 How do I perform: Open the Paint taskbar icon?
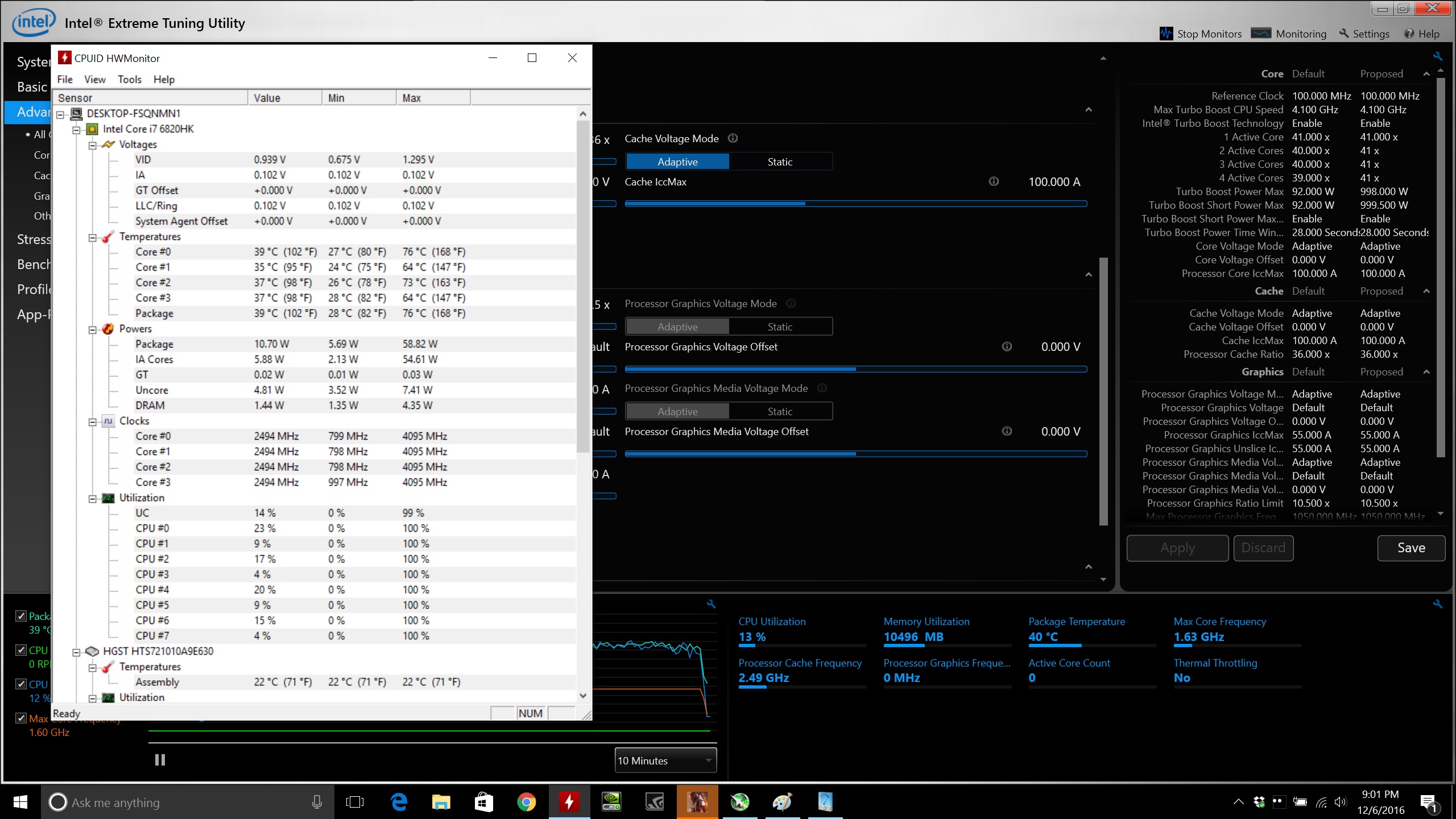[783, 802]
